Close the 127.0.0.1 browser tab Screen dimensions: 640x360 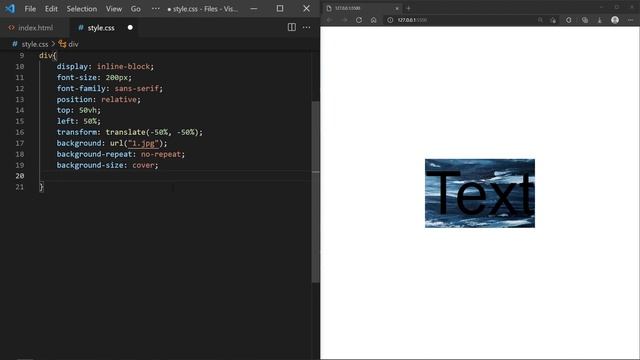[397, 8]
